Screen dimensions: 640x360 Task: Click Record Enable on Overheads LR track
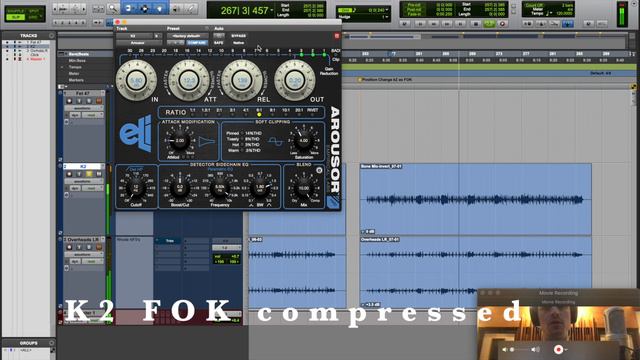click(69, 247)
